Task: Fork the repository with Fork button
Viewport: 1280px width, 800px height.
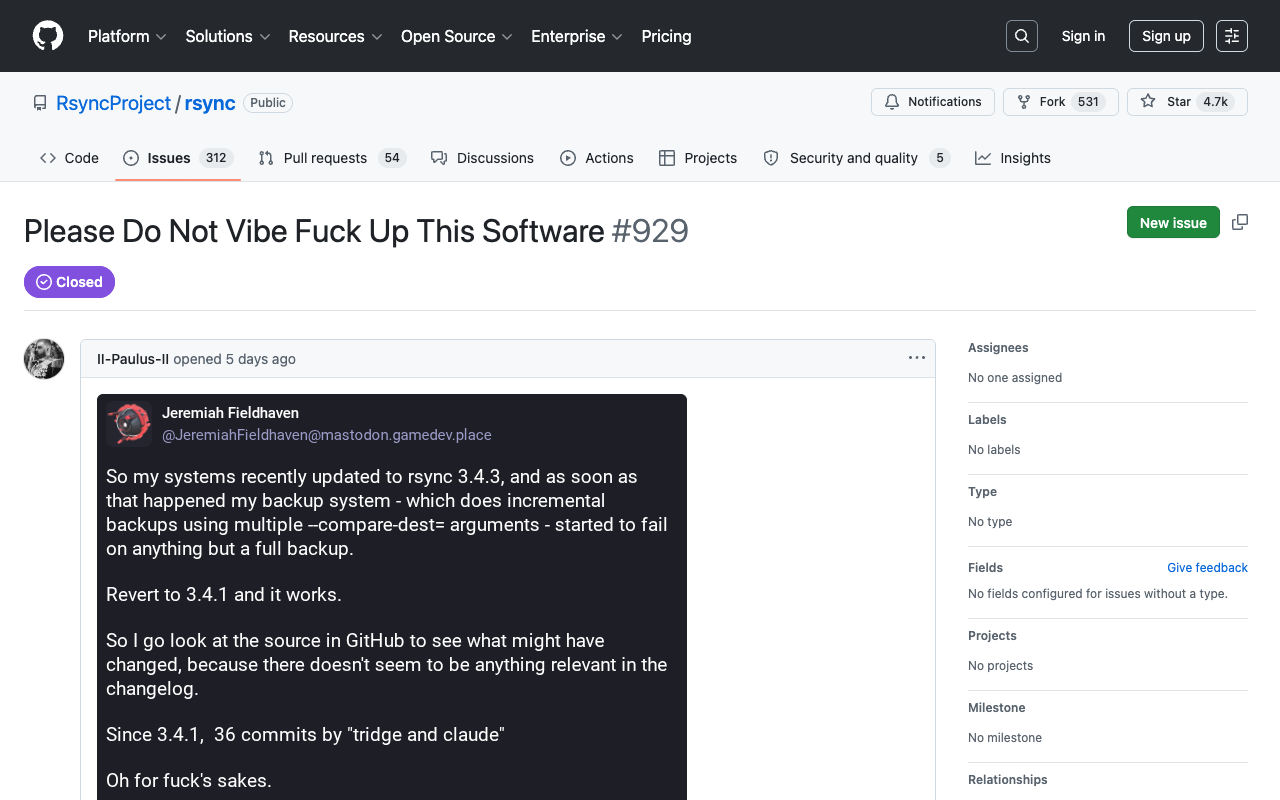Action: pos(1060,102)
